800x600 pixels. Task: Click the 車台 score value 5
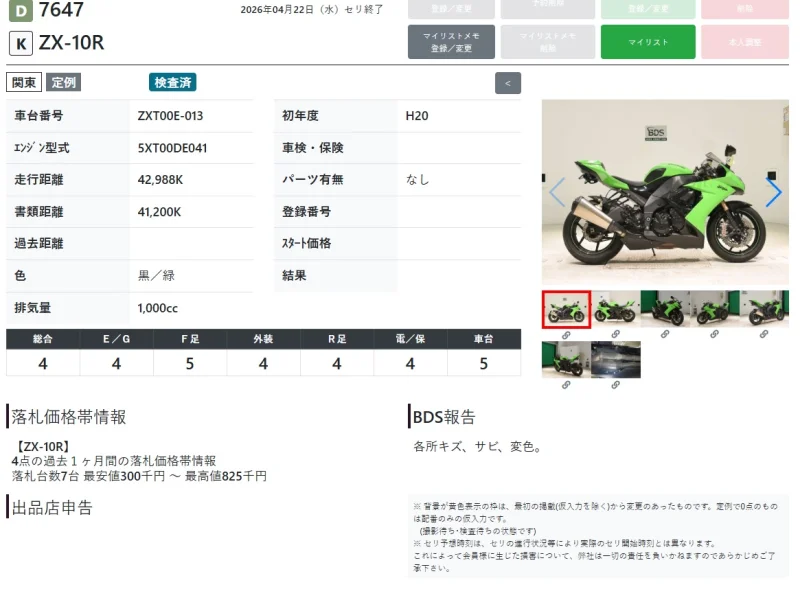[x=484, y=363]
